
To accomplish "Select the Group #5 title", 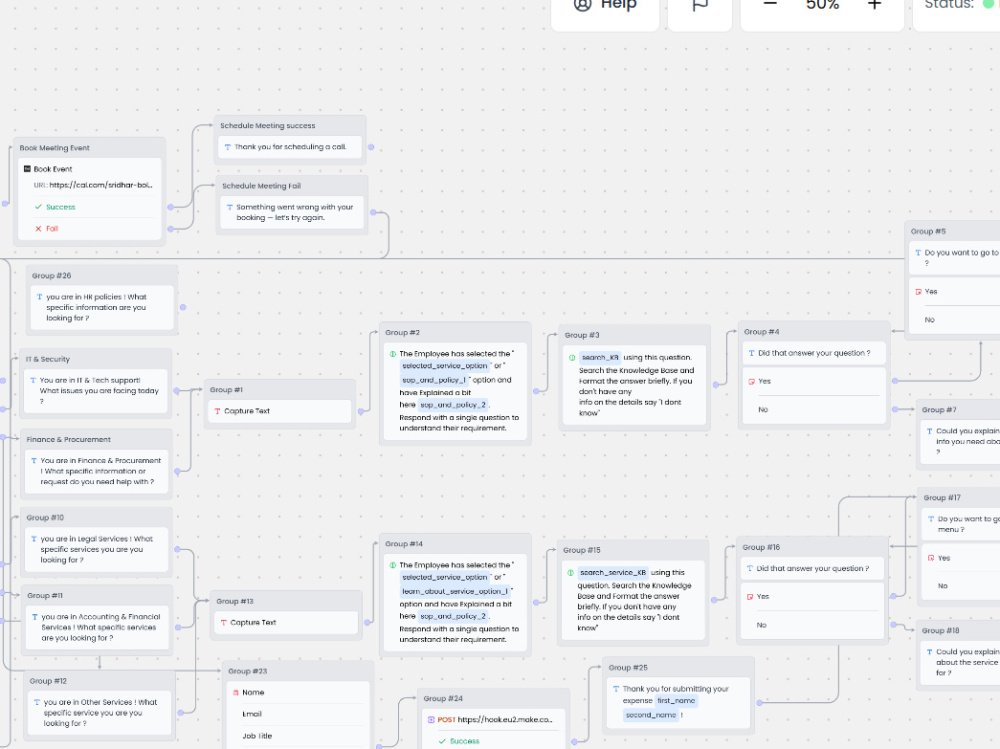I will coord(928,232).
